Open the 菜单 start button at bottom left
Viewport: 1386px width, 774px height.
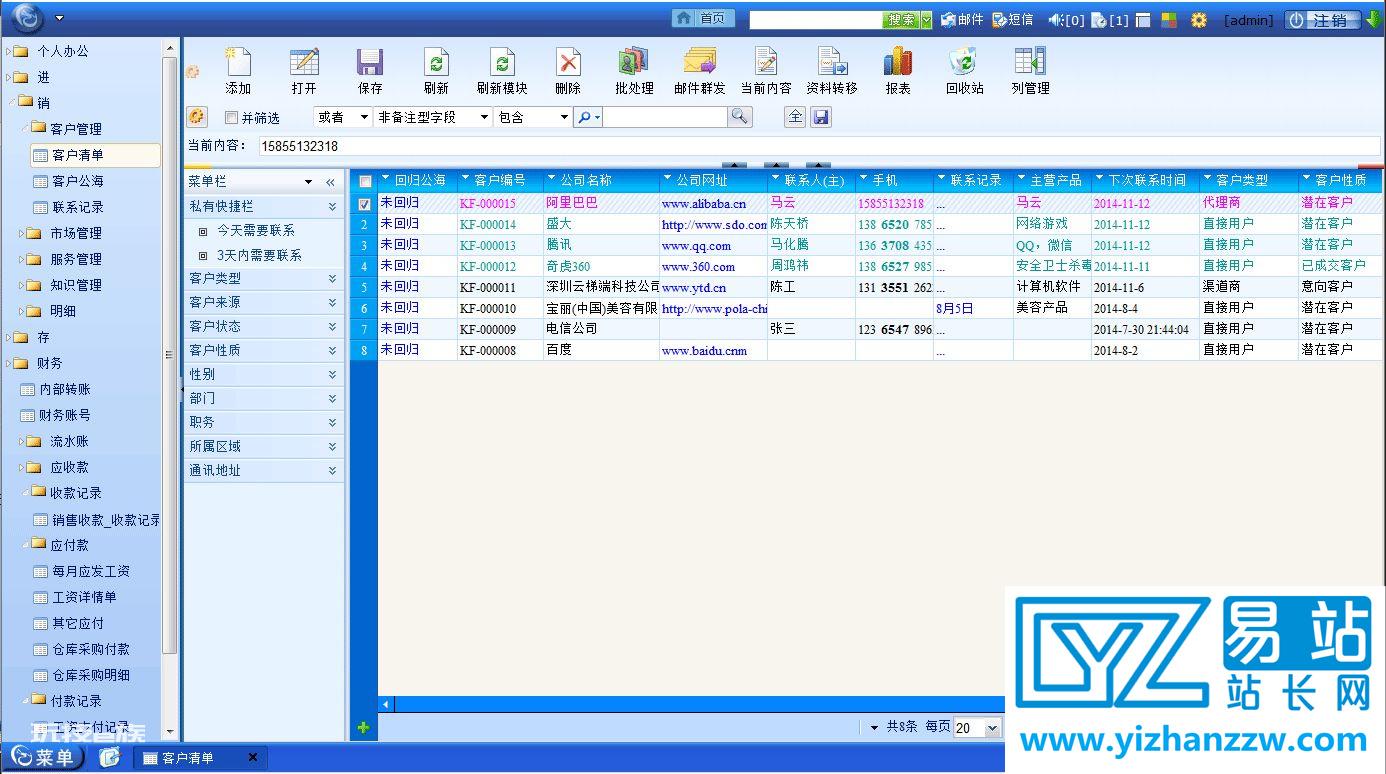pos(42,758)
